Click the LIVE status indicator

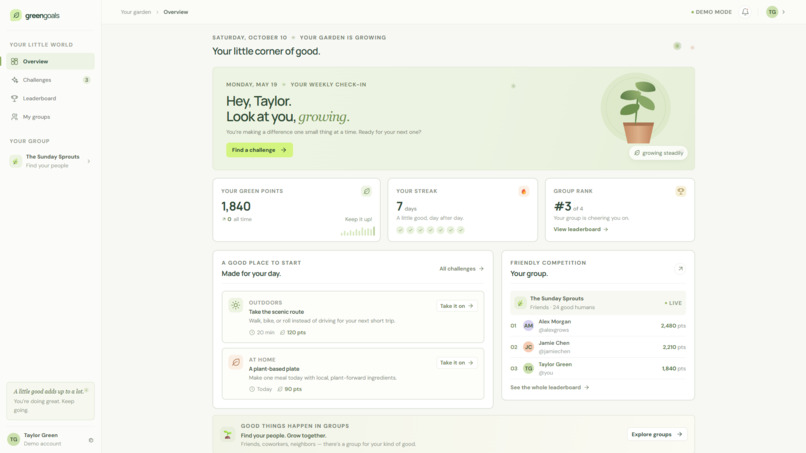tap(673, 303)
